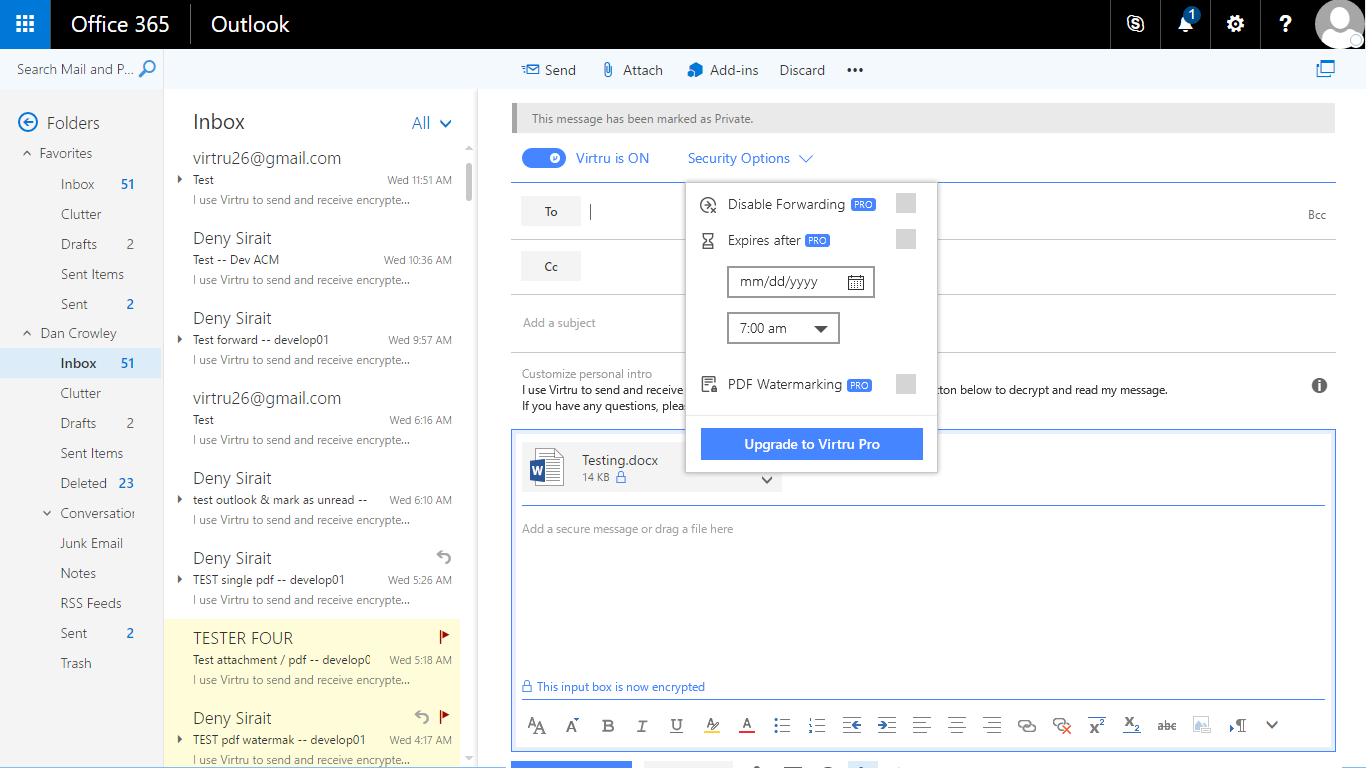
Task: Pick the text highlight color
Action: tap(712, 726)
